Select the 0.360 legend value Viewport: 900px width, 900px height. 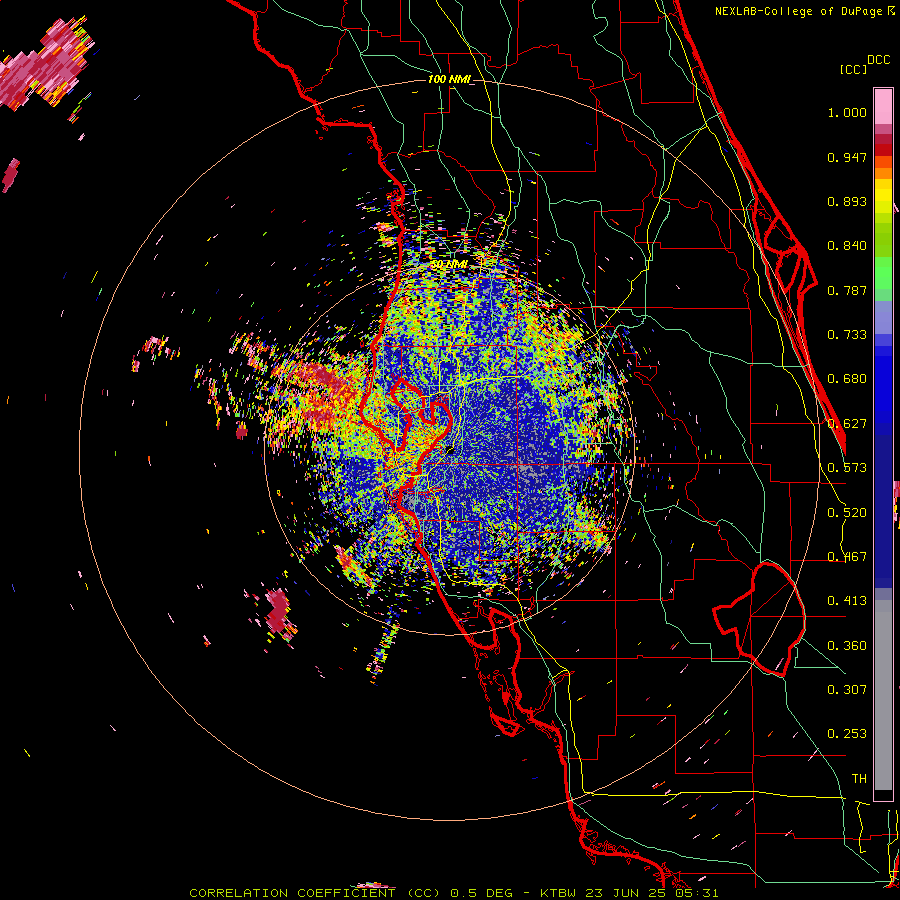point(847,646)
